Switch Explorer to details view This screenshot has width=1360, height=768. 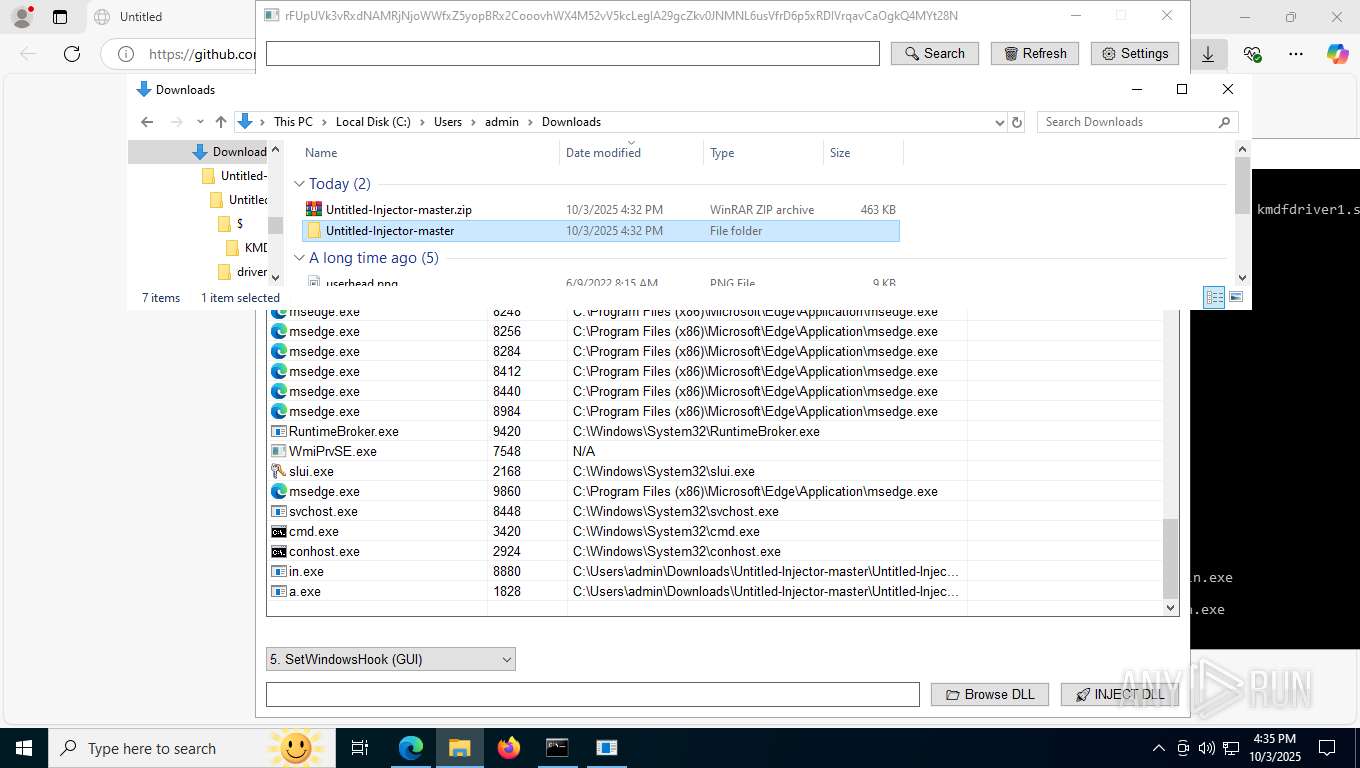coord(1214,297)
